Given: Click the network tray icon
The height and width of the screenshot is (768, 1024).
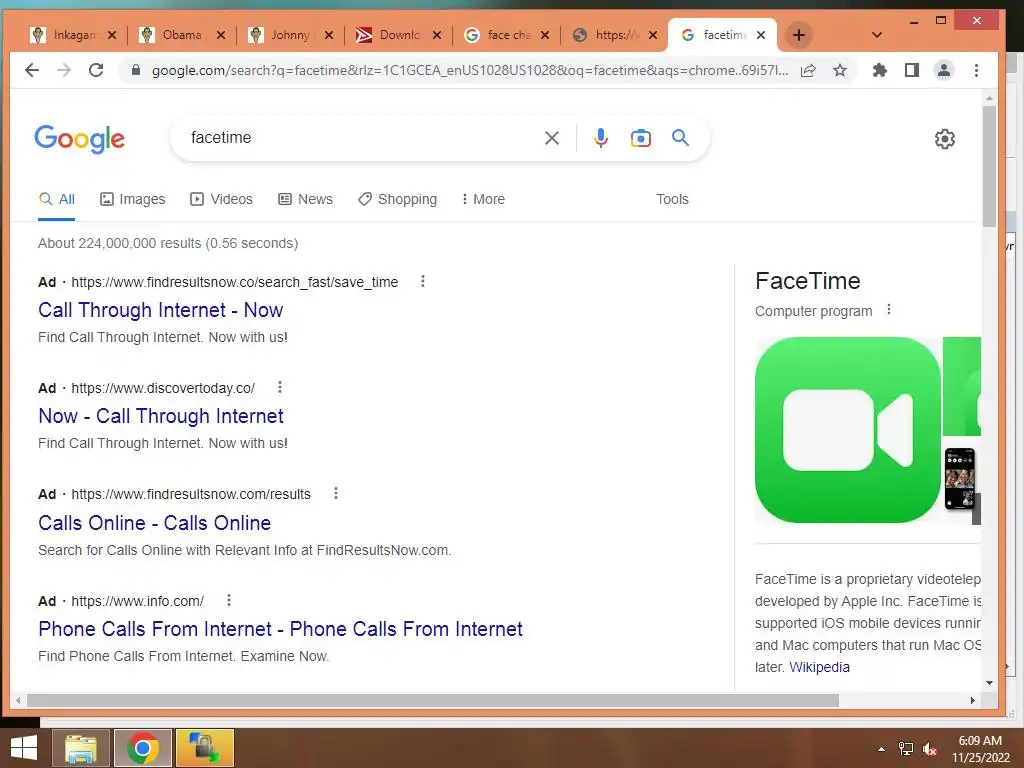Looking at the screenshot, I should (906, 749).
